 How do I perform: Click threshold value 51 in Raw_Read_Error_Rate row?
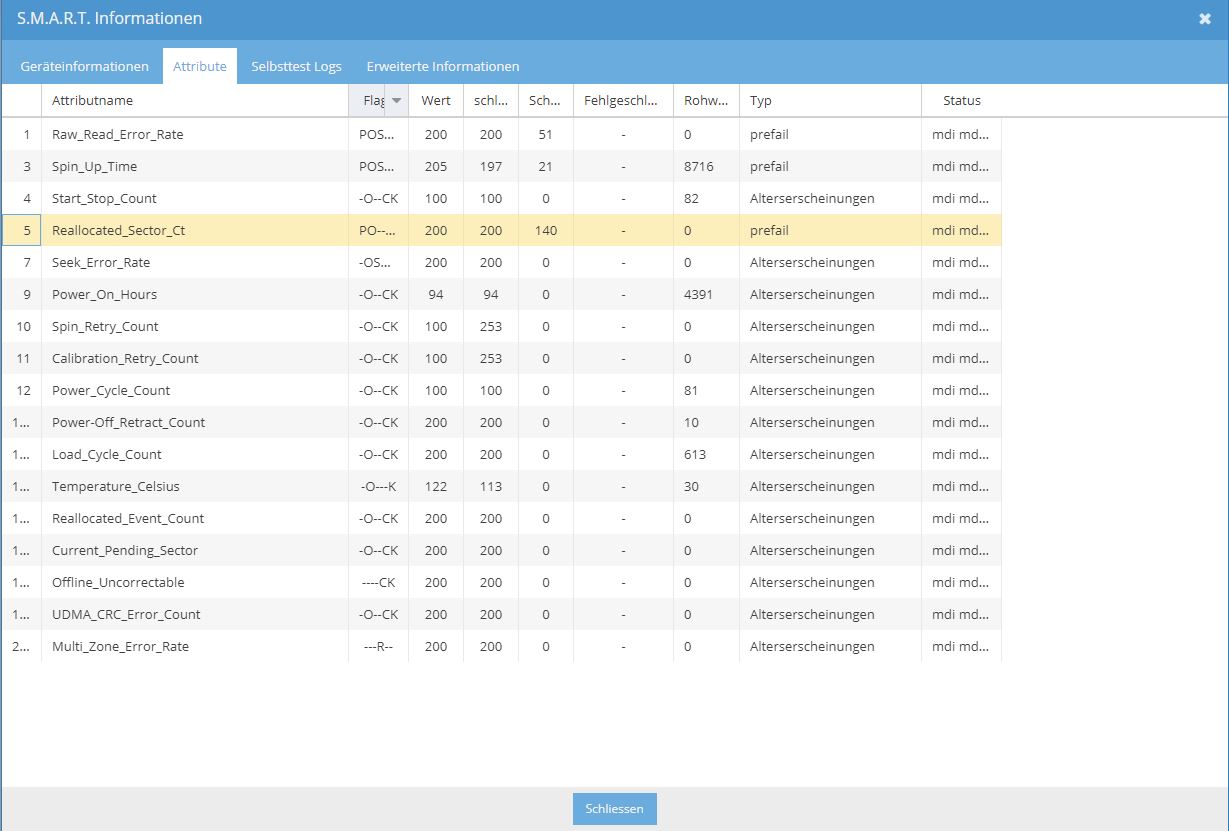[x=545, y=134]
